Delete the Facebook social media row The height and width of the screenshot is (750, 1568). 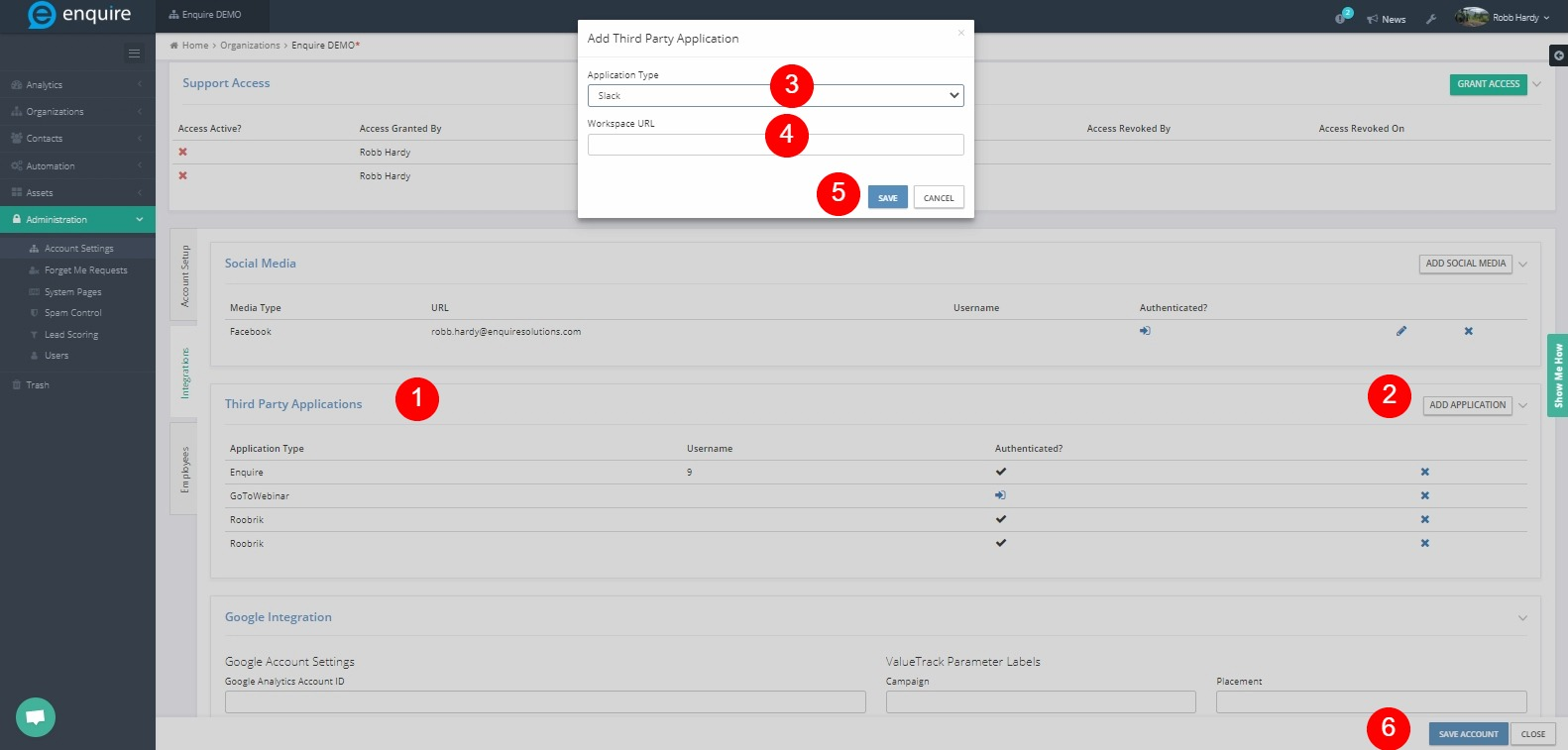point(1469,331)
